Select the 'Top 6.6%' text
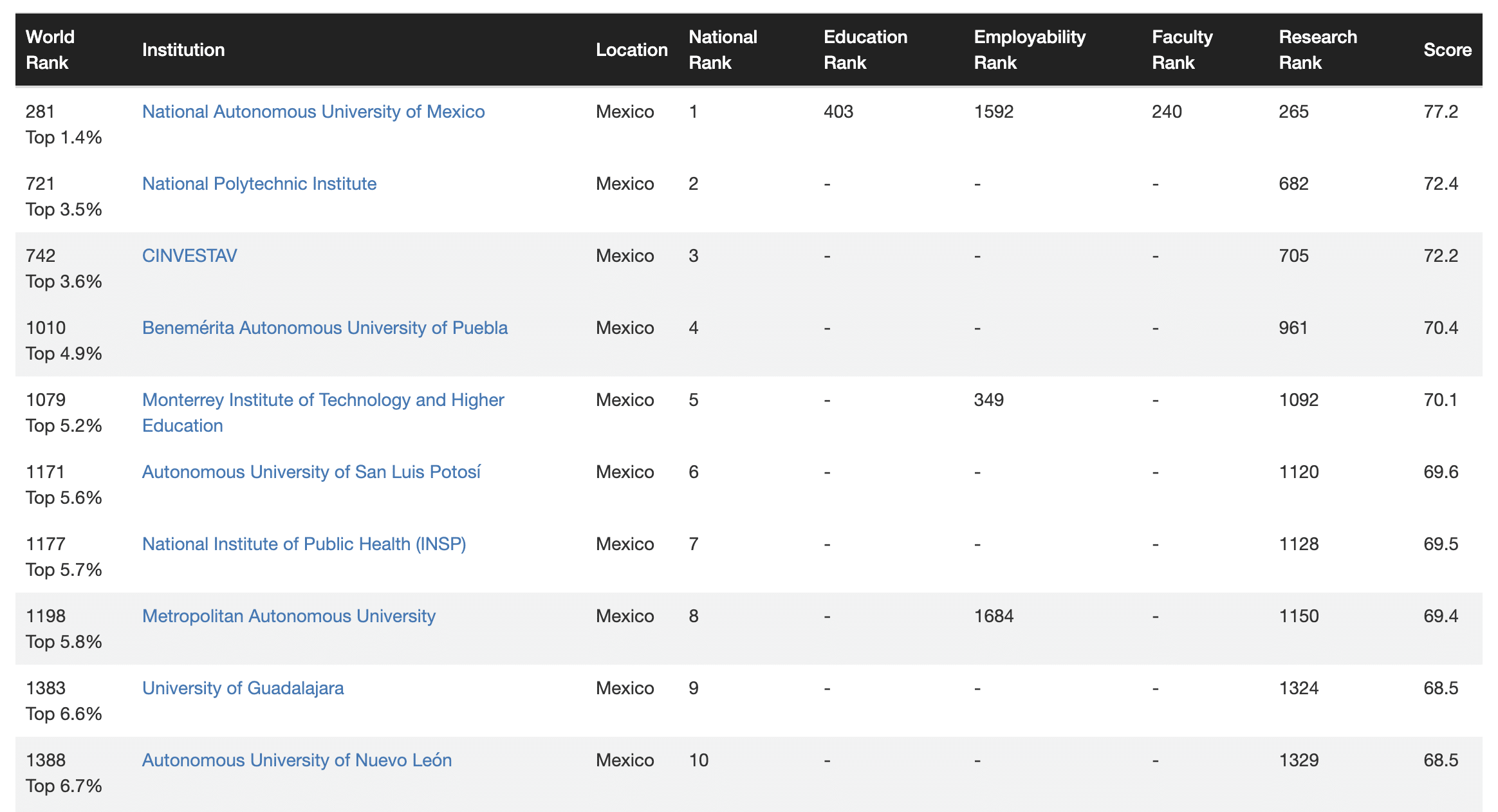 coord(64,714)
